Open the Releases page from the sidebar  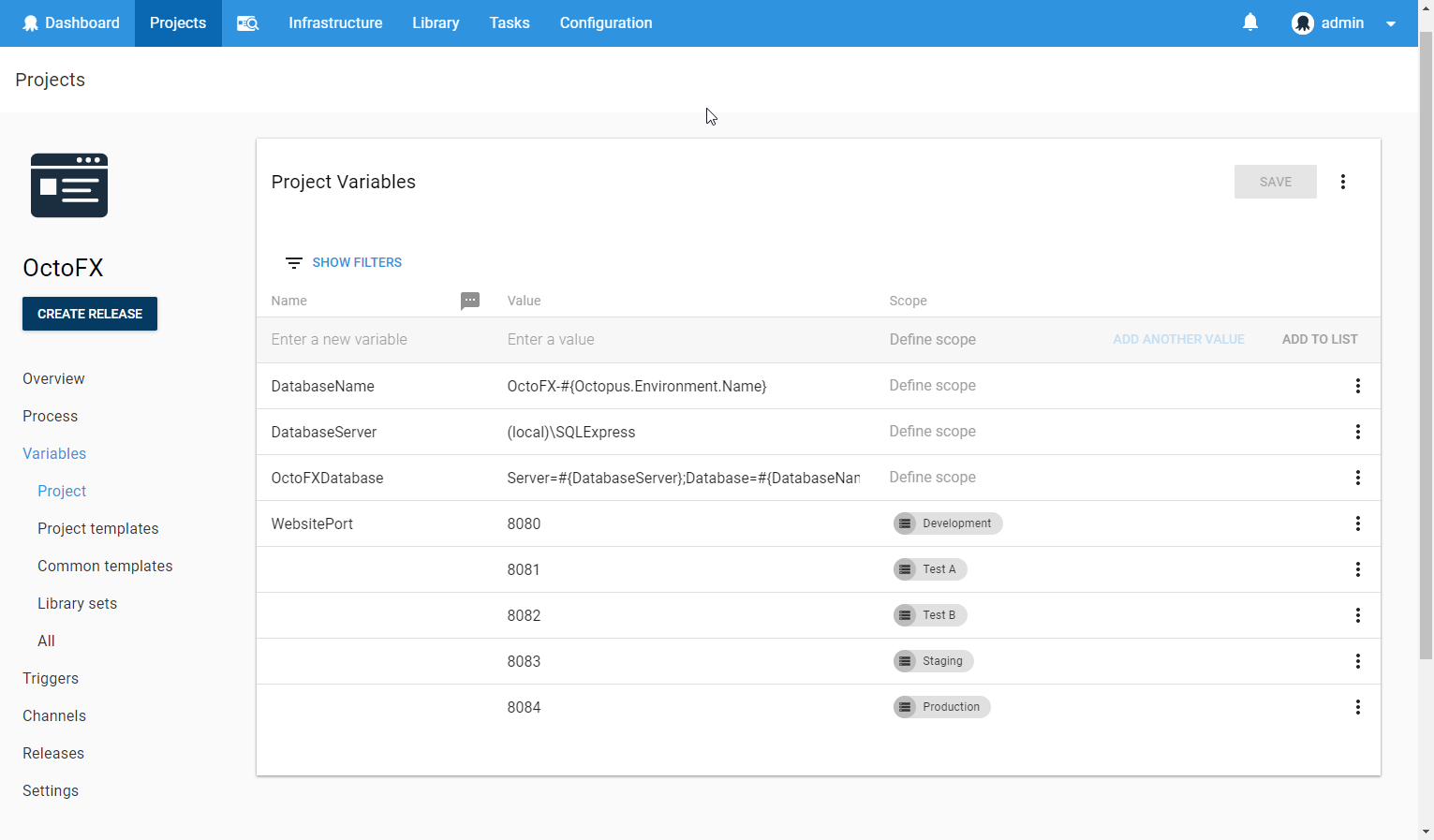click(53, 753)
